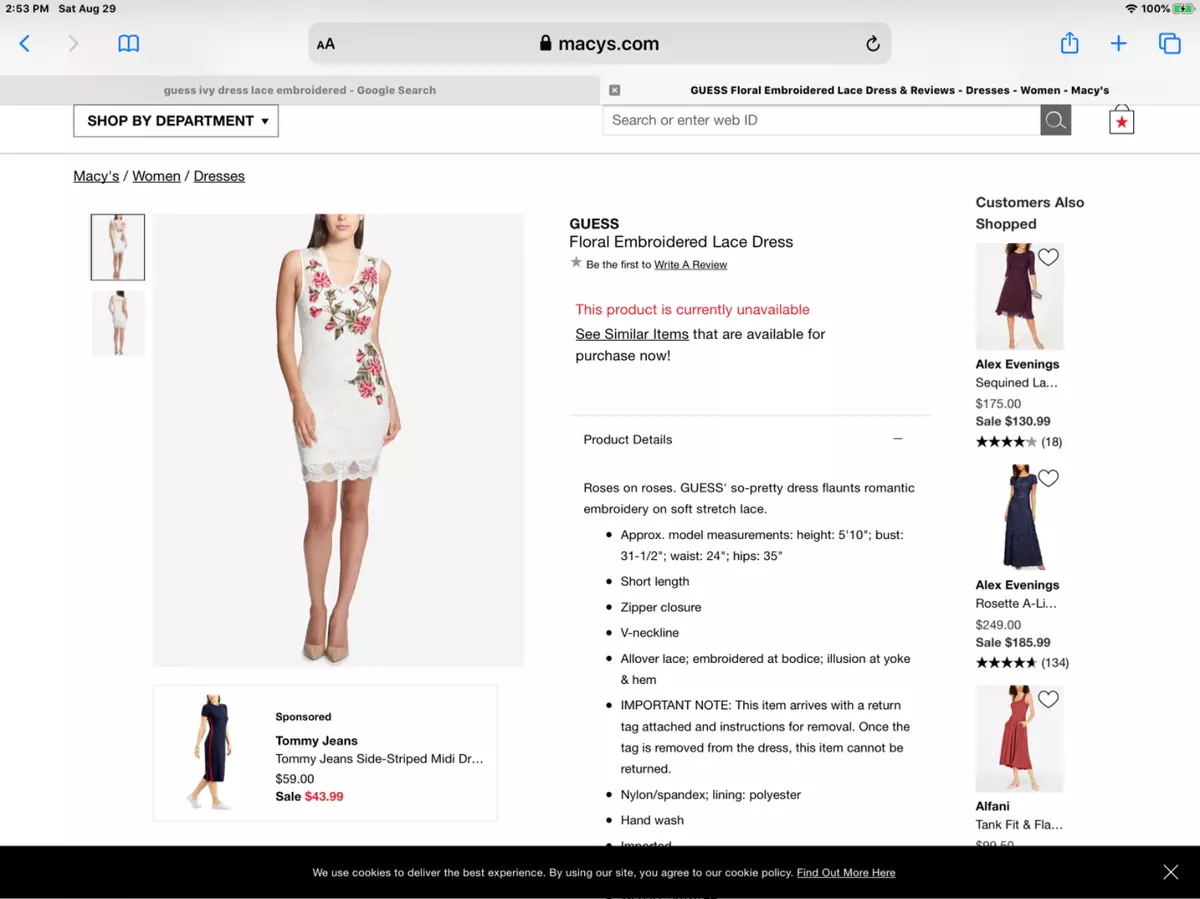Favorite the Alex Evenings Rosette dress heart
1200x899 pixels.
point(1048,478)
